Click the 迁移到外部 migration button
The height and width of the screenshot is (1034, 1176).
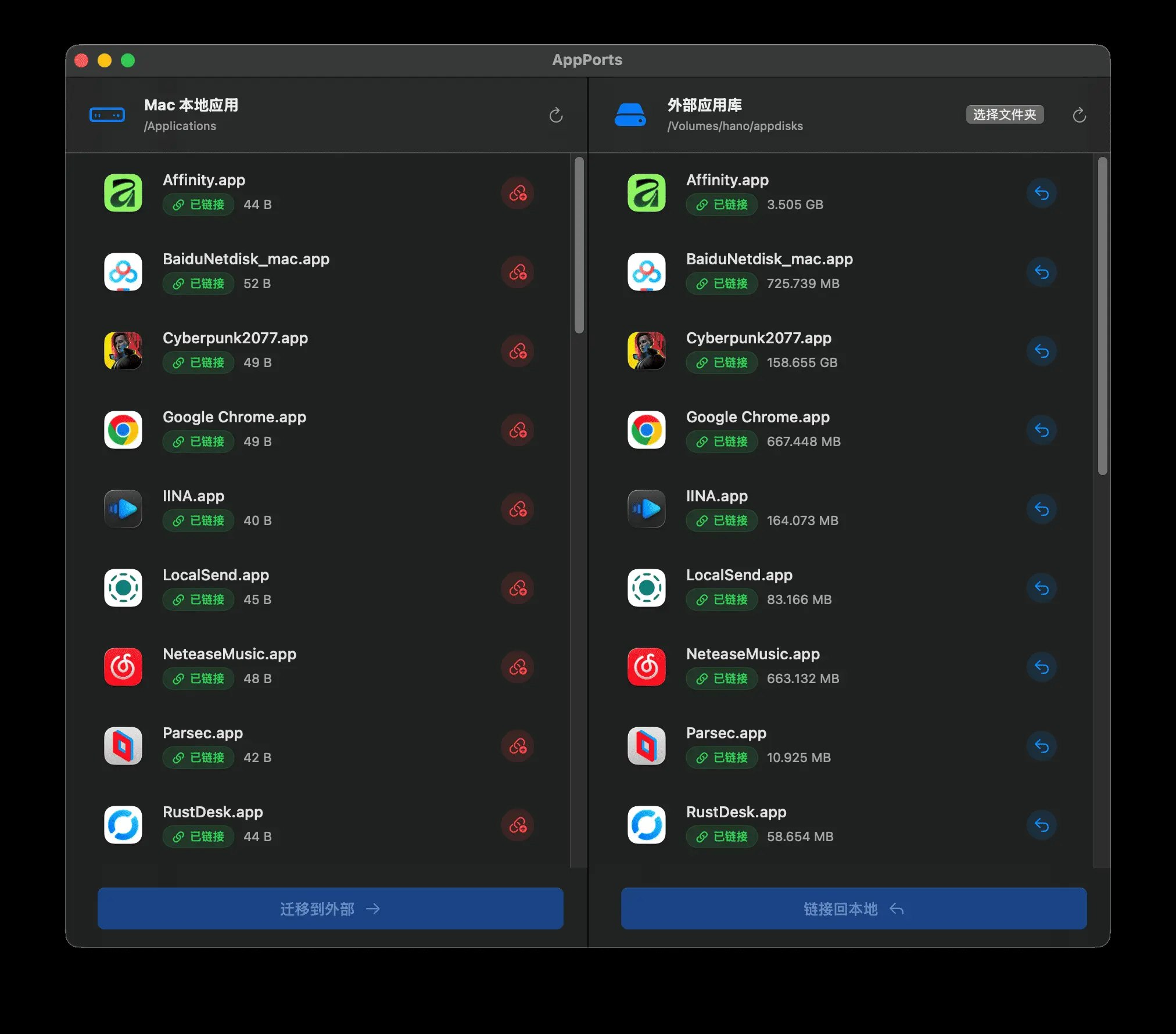point(330,909)
